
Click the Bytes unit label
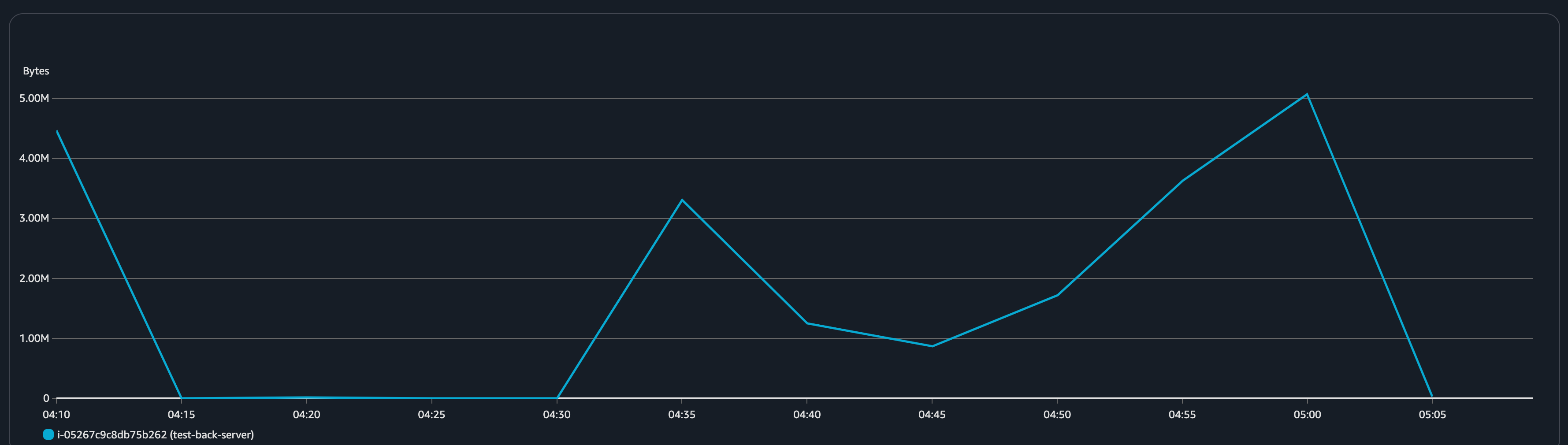(x=36, y=70)
